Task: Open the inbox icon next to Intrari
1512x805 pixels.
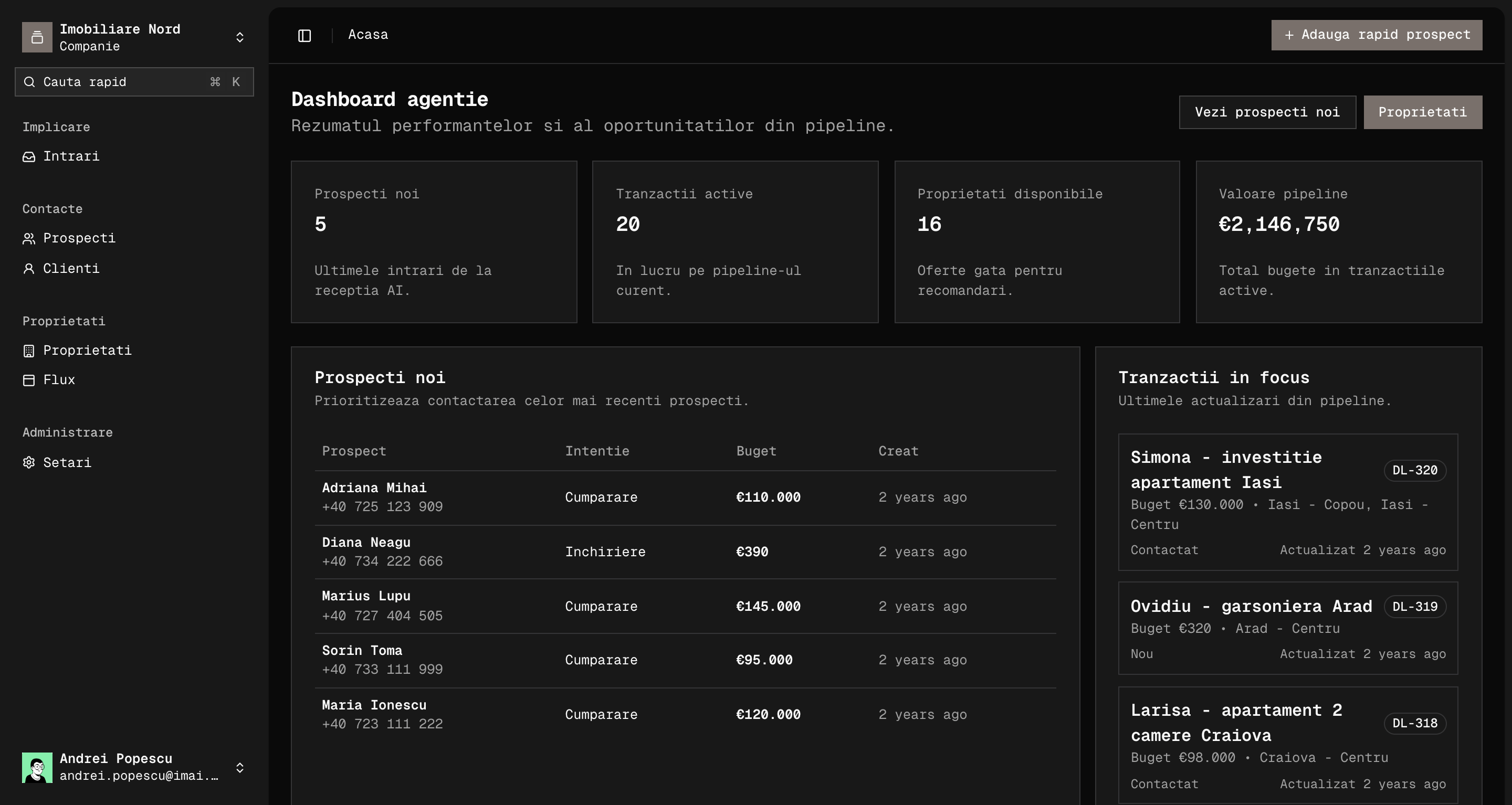Action: (x=29, y=156)
